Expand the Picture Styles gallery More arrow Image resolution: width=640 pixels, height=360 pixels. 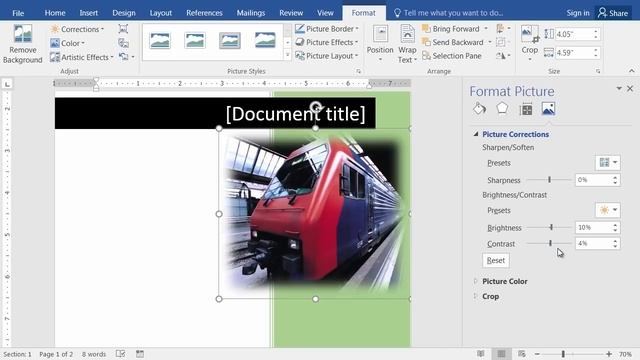(287, 55)
